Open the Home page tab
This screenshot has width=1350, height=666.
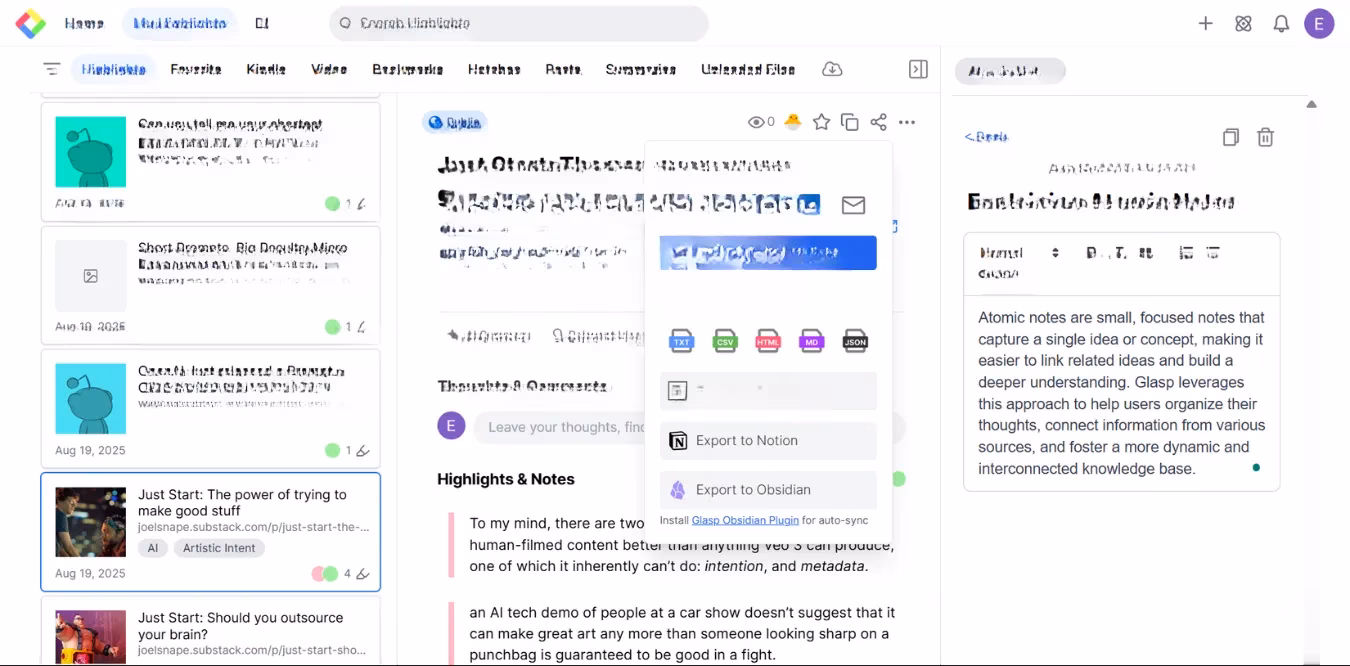coord(84,23)
